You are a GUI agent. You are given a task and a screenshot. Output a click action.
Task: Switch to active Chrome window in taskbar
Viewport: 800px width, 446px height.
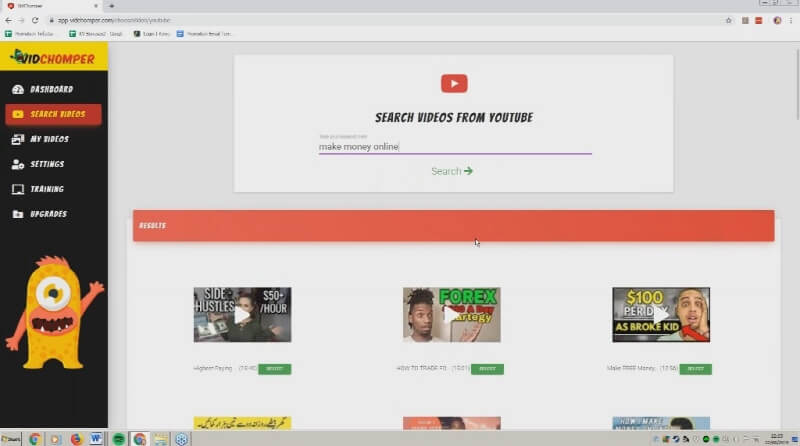(139, 439)
